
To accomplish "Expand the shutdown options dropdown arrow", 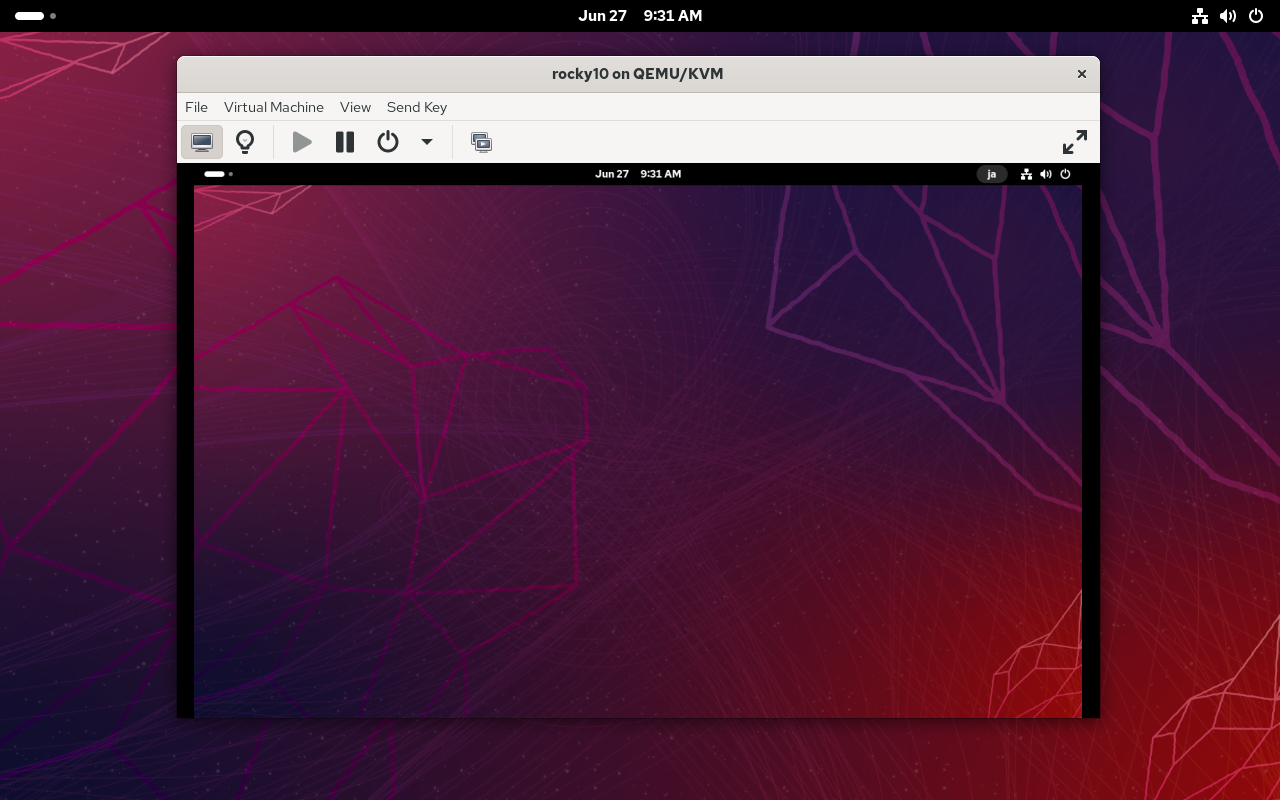I will pos(427,142).
